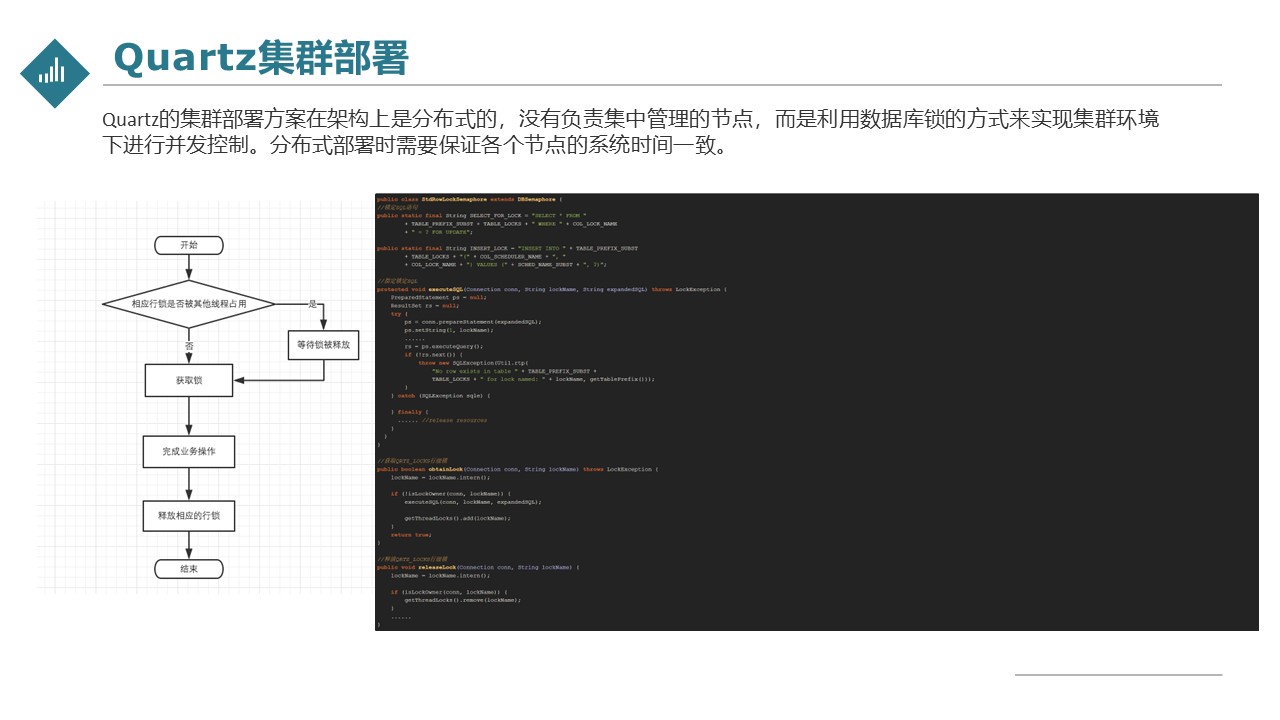Image resolution: width=1280 pixels, height=720 pixels.
Task: Click the "rs = ps.executeQuery();" line
Action: (443, 346)
